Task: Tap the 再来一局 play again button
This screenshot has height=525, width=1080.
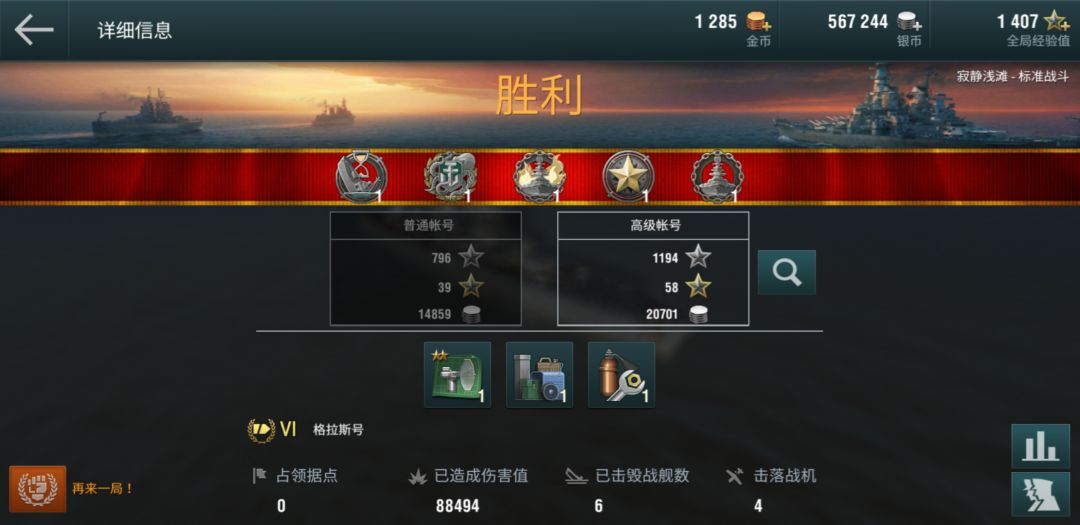Action: tap(72, 488)
